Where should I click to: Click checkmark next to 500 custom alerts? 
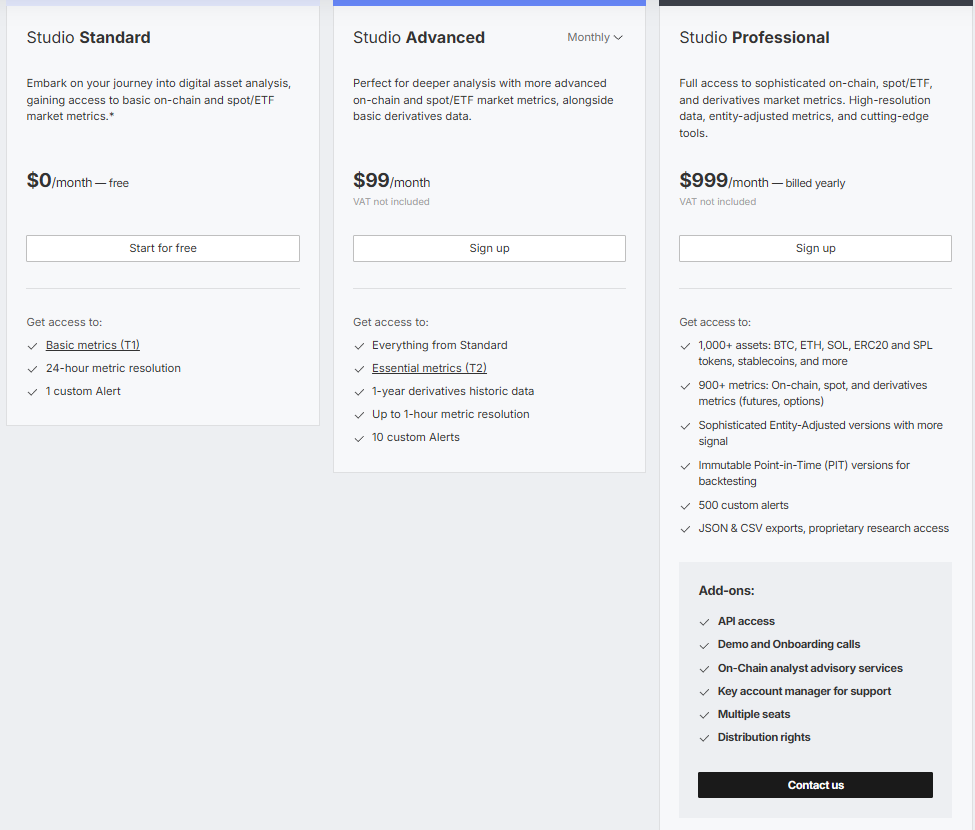pos(686,506)
